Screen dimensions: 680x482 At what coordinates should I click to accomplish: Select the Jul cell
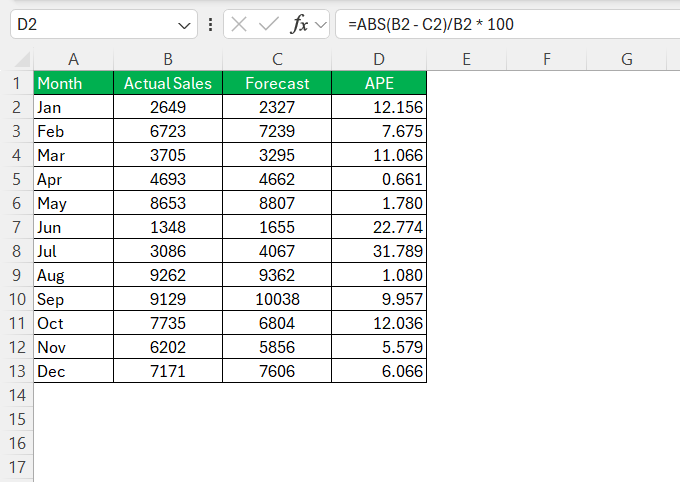tap(73, 251)
